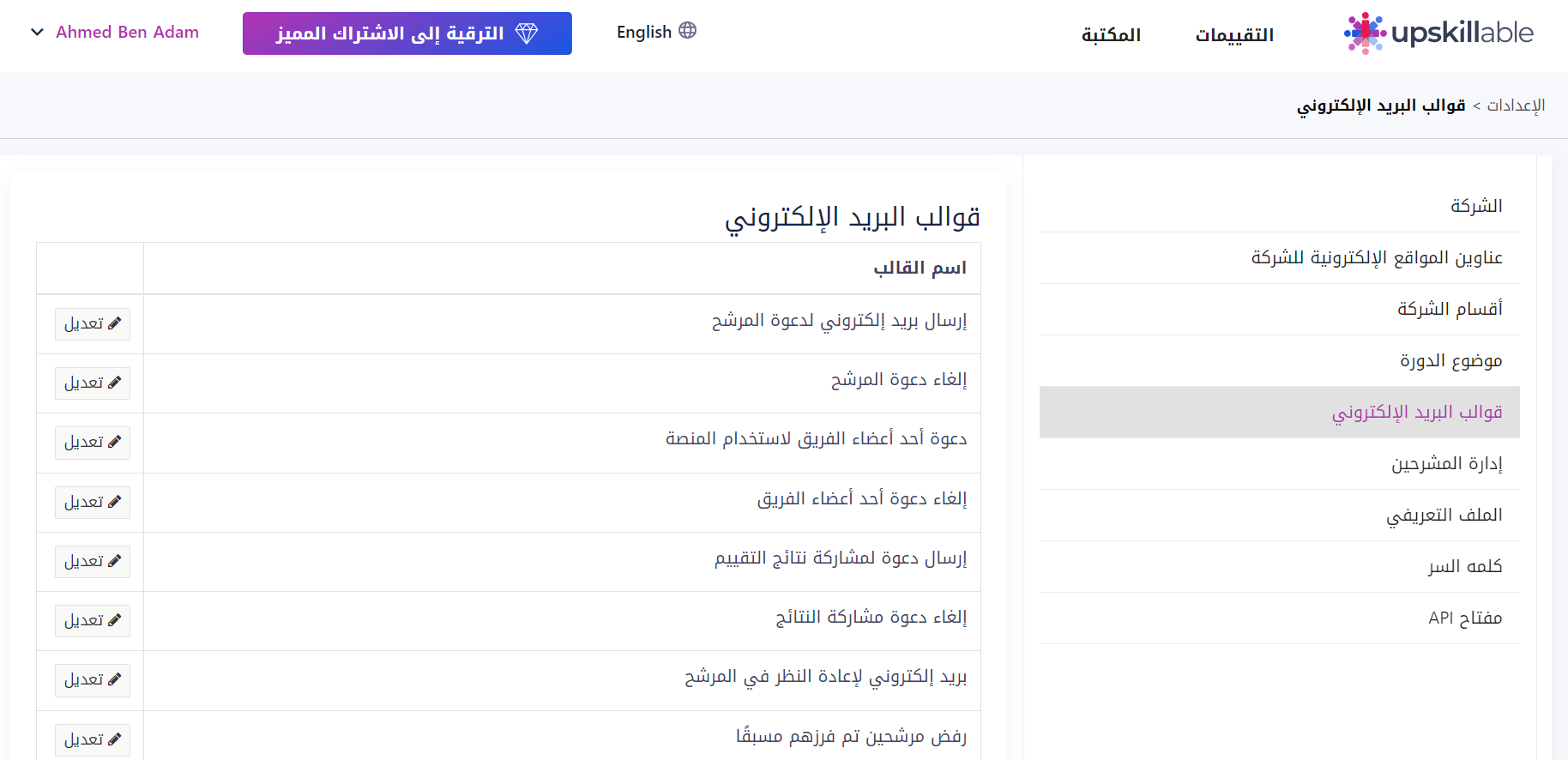
Task: Edit دعوة أحد أعضاء الفريق لاستخدام المنصة template
Action: point(93,443)
